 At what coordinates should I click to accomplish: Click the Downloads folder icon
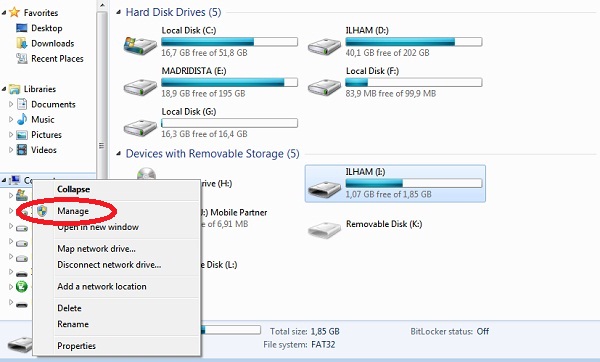pos(22,43)
